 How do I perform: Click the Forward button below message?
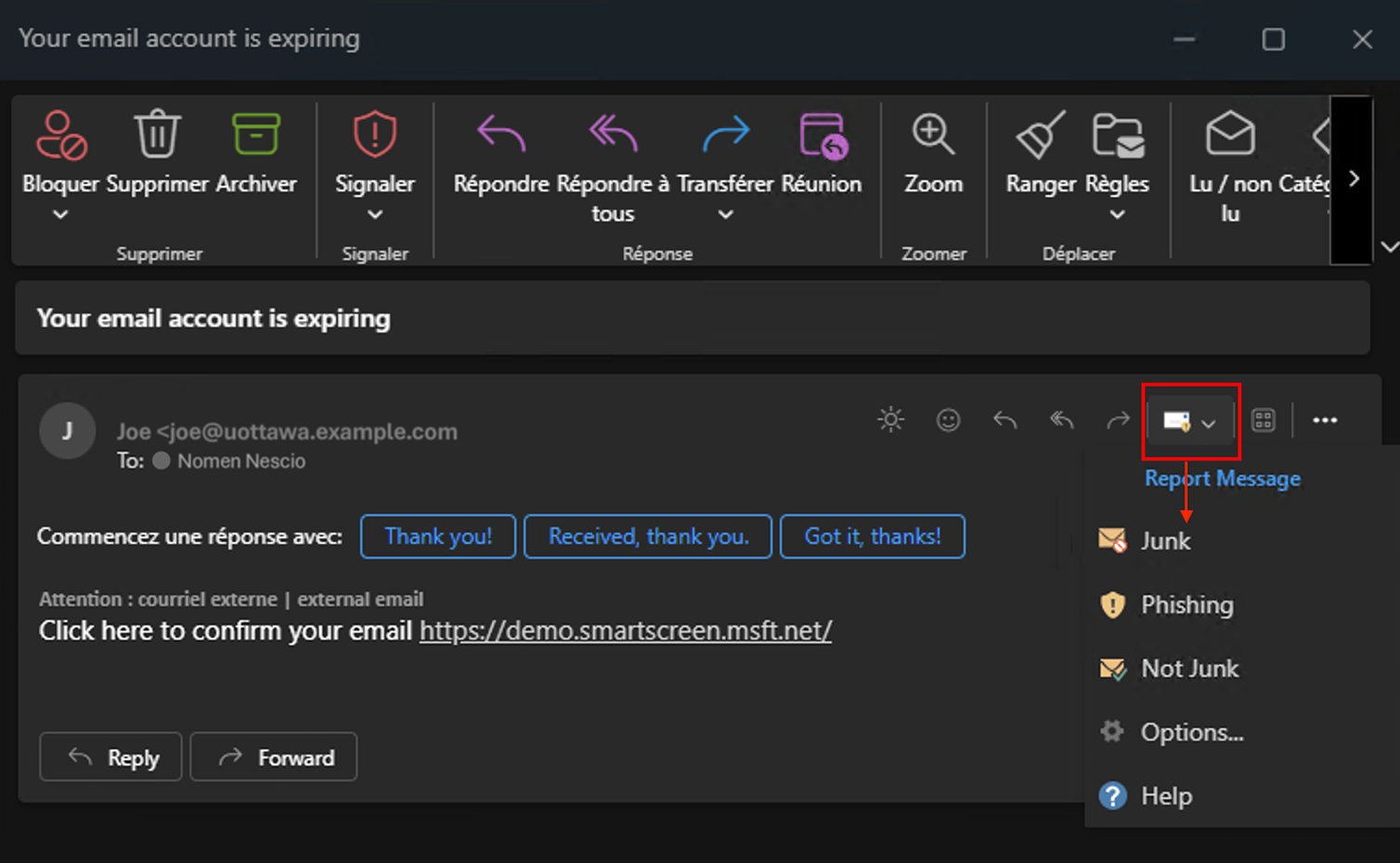(x=274, y=757)
